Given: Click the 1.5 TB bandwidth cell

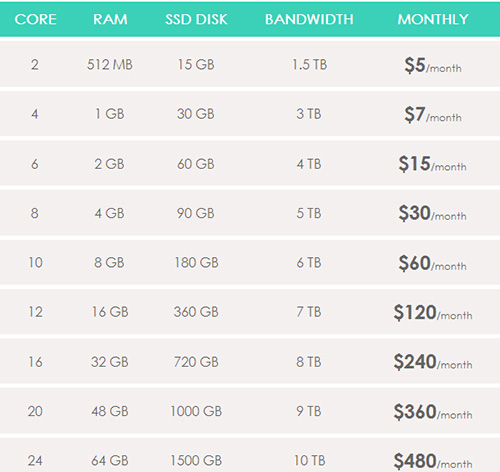Looking at the screenshot, I should click(309, 65).
